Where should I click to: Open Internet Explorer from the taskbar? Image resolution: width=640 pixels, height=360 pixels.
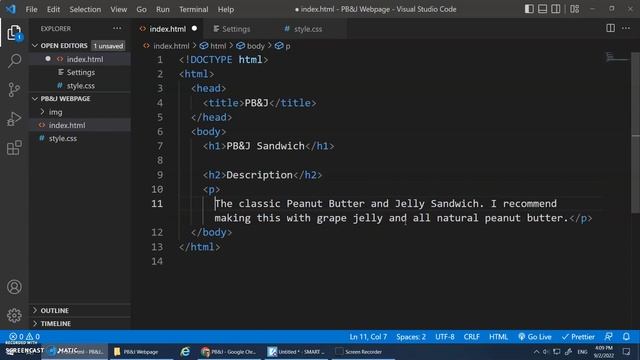(185, 352)
